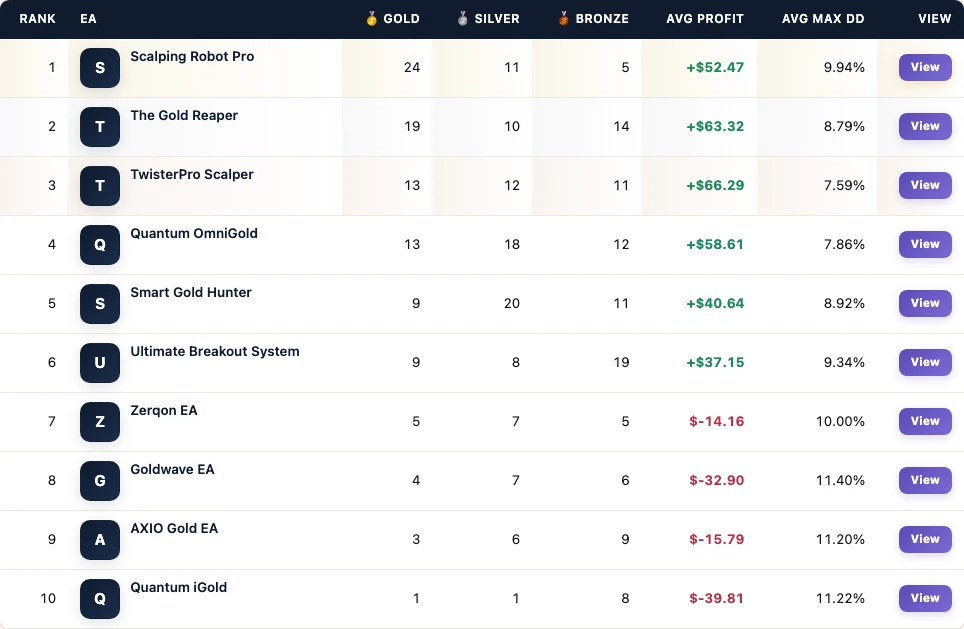Click the gold medal icon in header
This screenshot has height=629, width=964.
click(371, 18)
